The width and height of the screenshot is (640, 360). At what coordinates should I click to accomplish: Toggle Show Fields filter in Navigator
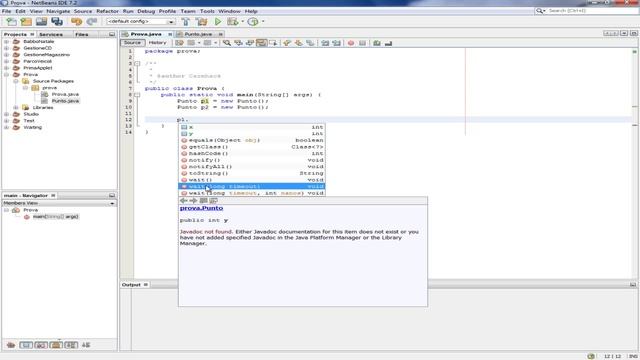[x=26, y=345]
